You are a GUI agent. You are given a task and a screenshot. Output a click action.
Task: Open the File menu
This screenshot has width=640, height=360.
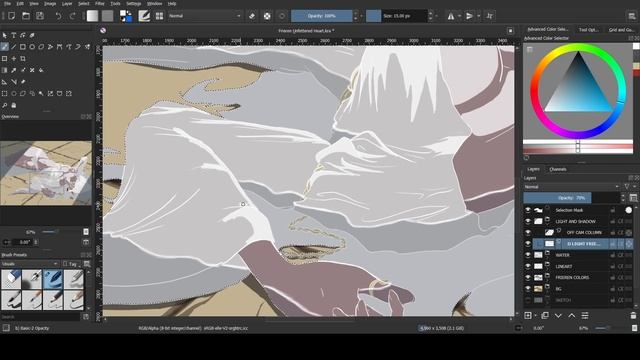(x=7, y=3)
